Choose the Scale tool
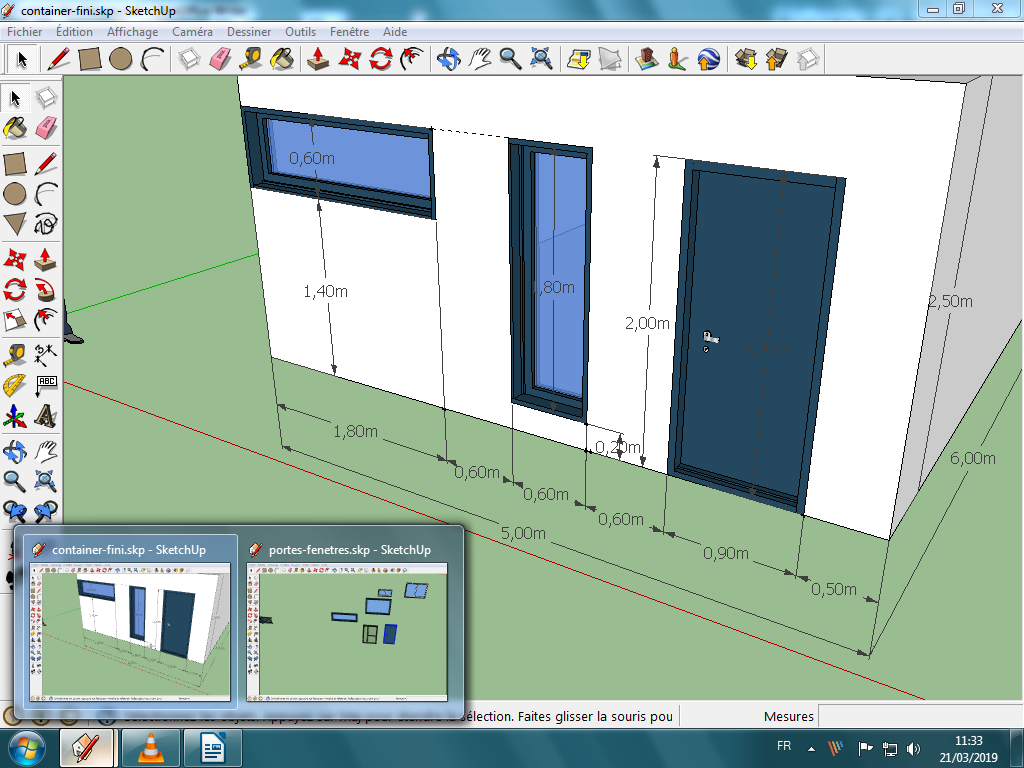 point(15,320)
